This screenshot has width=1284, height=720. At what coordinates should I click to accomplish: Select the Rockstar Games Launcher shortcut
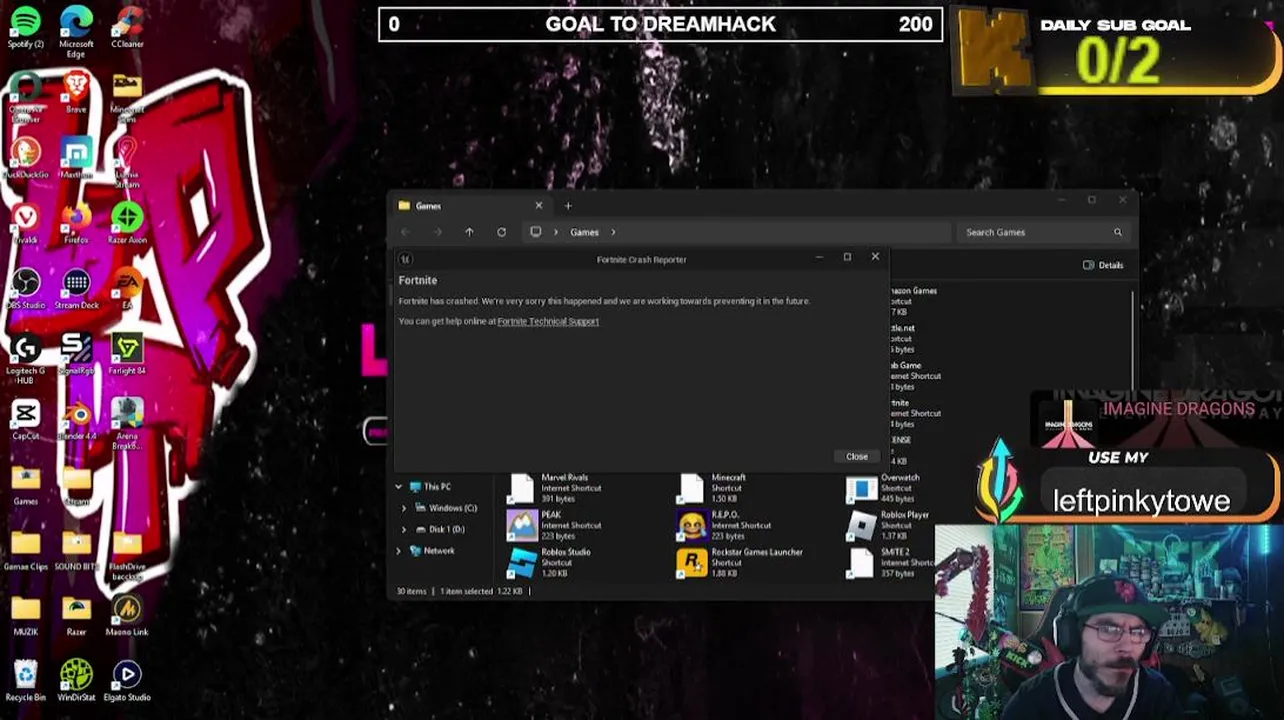click(x=739, y=562)
